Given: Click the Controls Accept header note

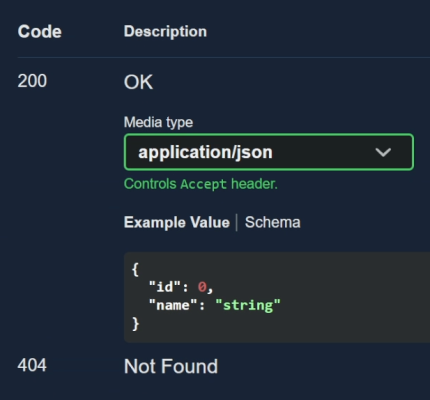Looking at the screenshot, I should pyautogui.click(x=201, y=184).
